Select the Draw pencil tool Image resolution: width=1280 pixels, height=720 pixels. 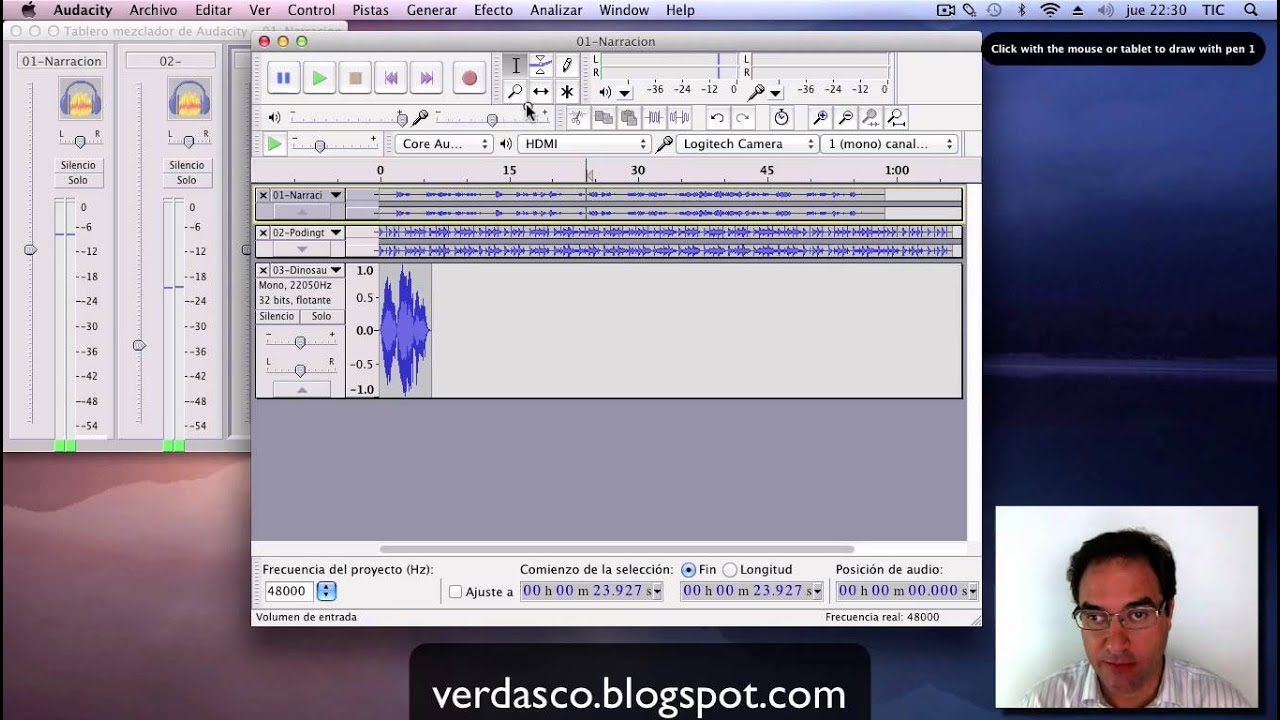pyautogui.click(x=566, y=66)
